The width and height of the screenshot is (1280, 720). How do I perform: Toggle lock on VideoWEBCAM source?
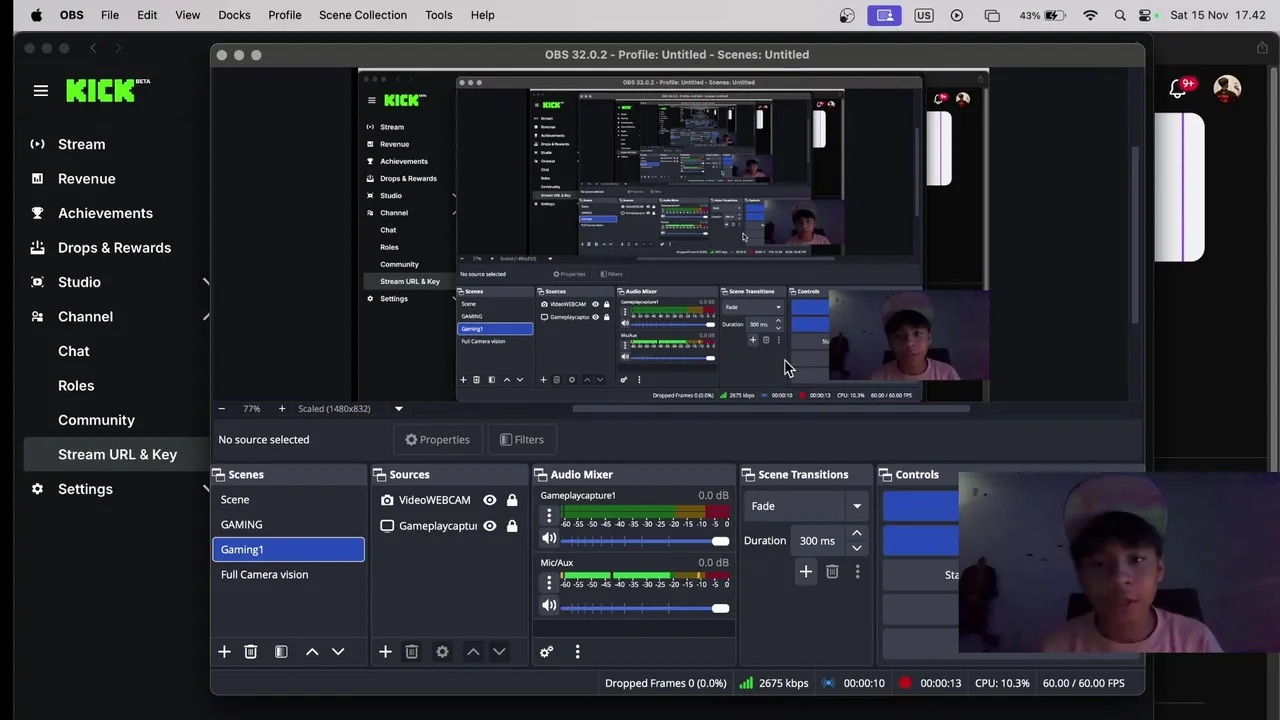[x=512, y=500]
